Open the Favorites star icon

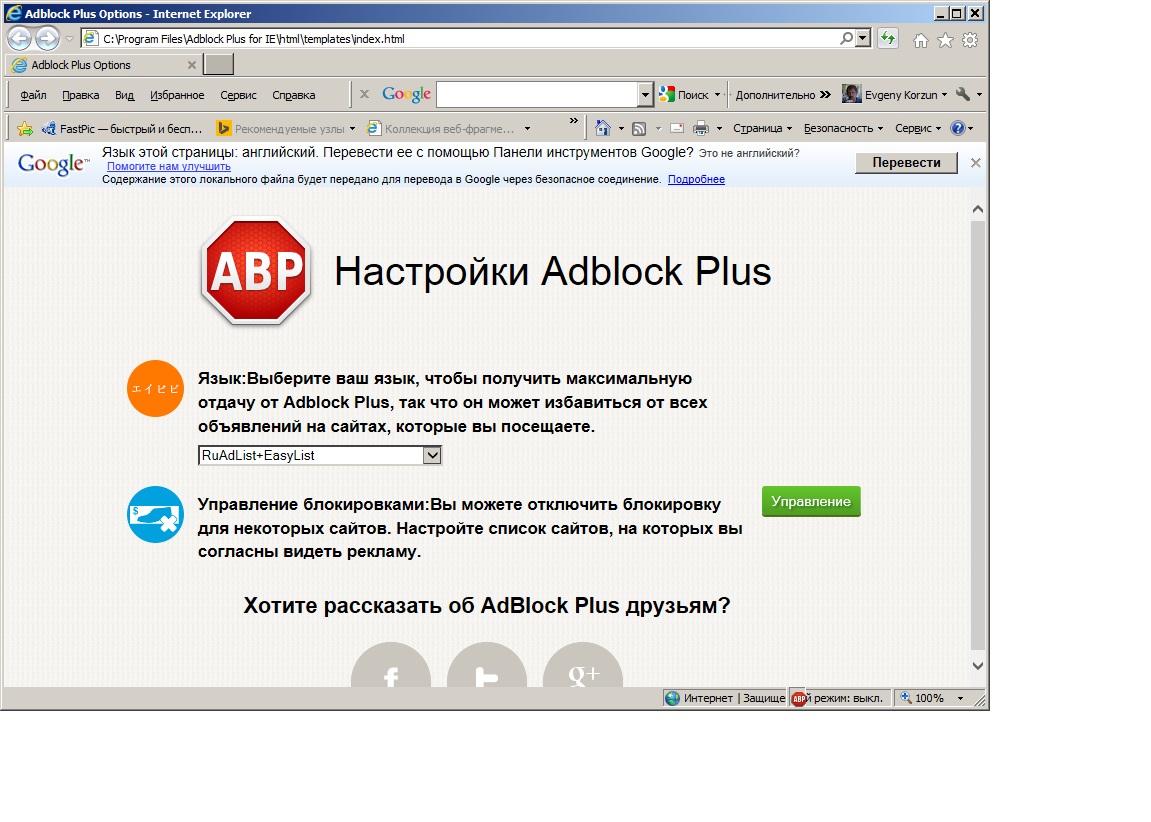(x=945, y=40)
